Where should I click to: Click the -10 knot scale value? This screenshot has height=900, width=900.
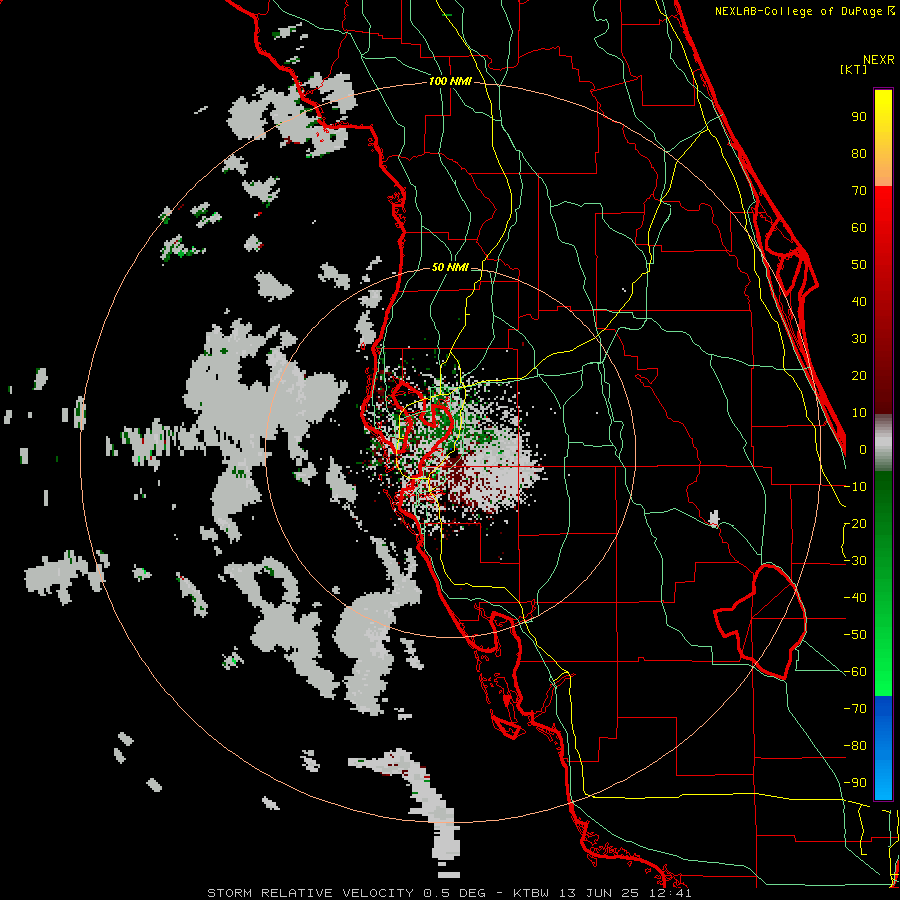click(x=855, y=487)
